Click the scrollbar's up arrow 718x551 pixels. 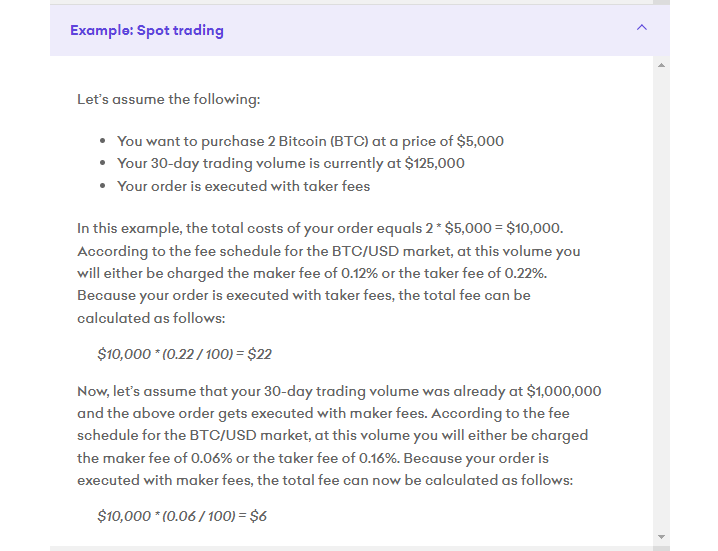661,65
